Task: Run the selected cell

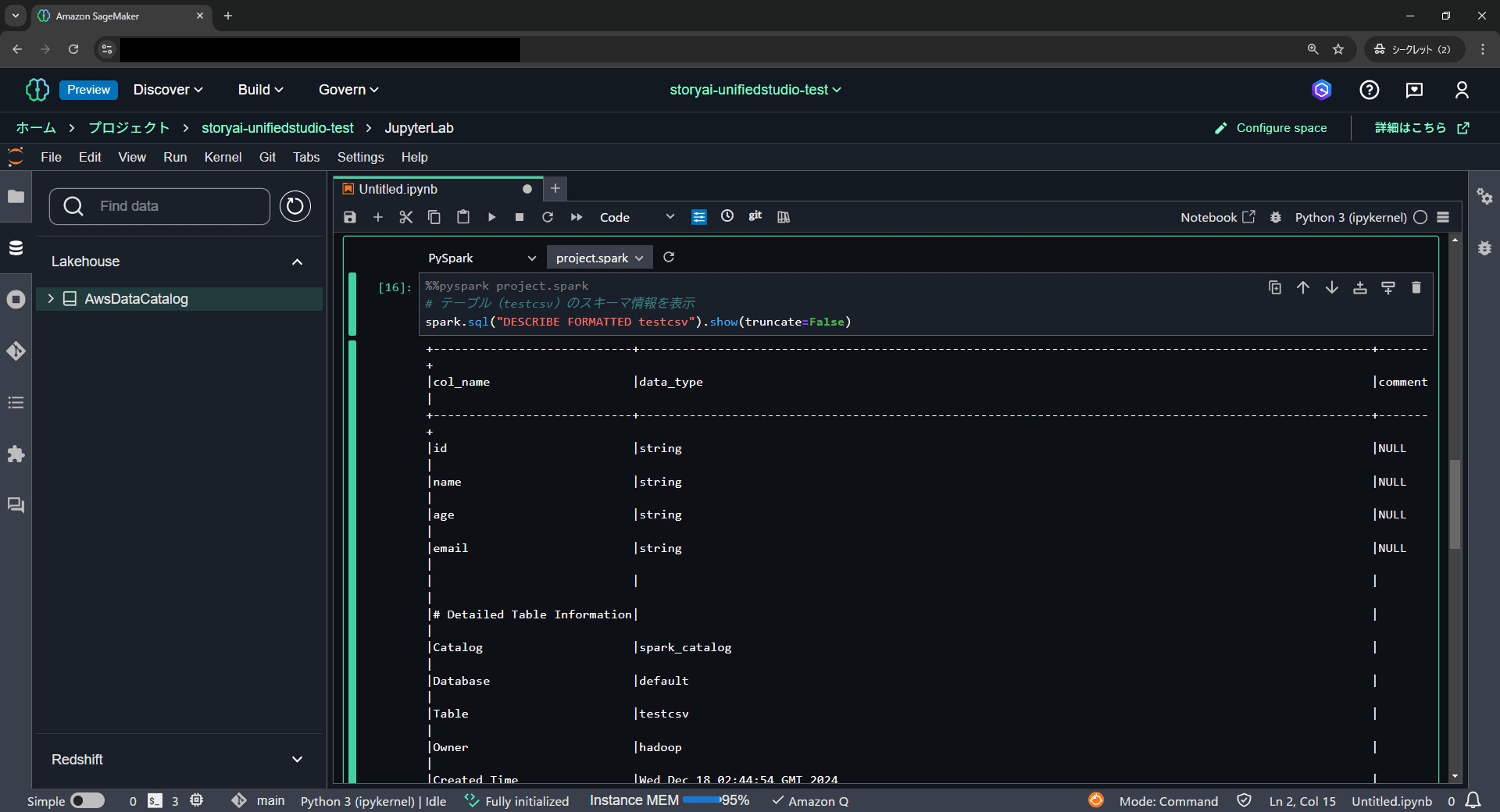Action: 492,217
